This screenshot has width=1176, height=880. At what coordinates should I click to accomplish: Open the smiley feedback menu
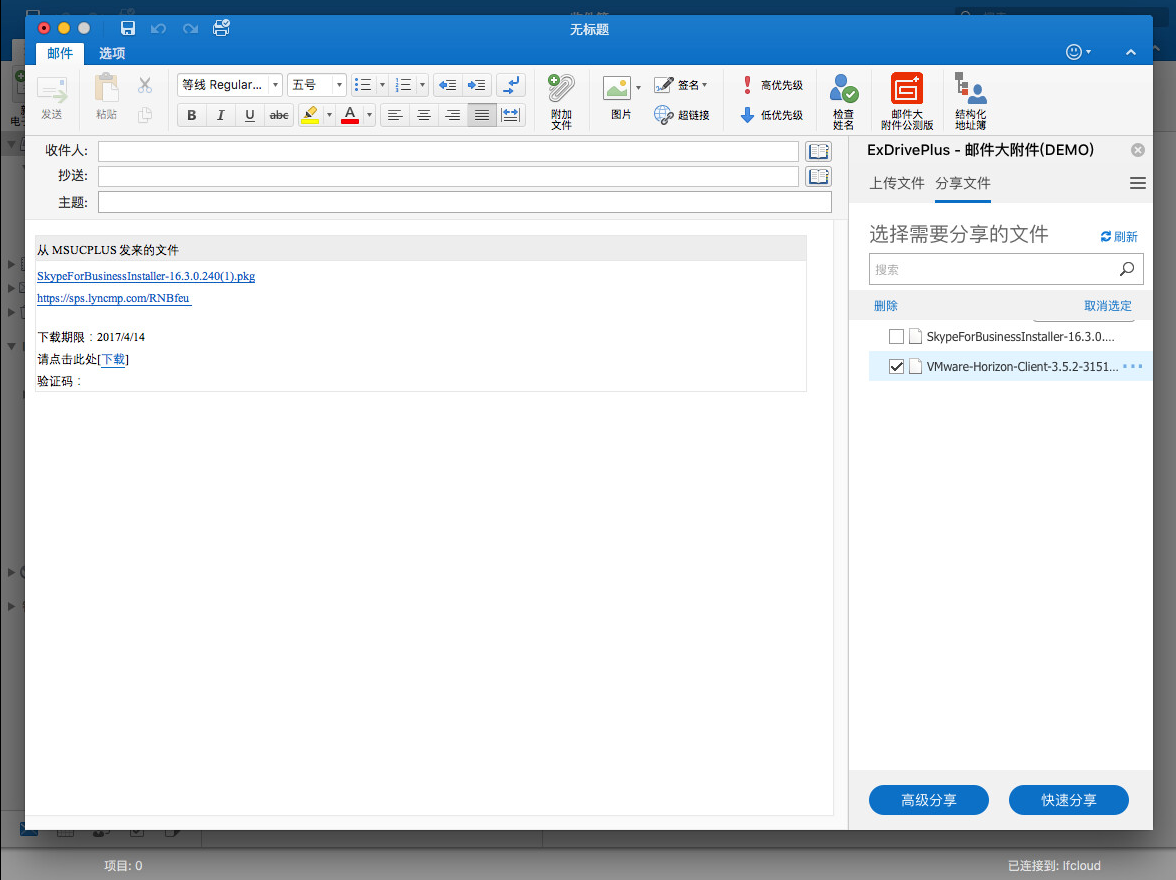coord(1078,52)
